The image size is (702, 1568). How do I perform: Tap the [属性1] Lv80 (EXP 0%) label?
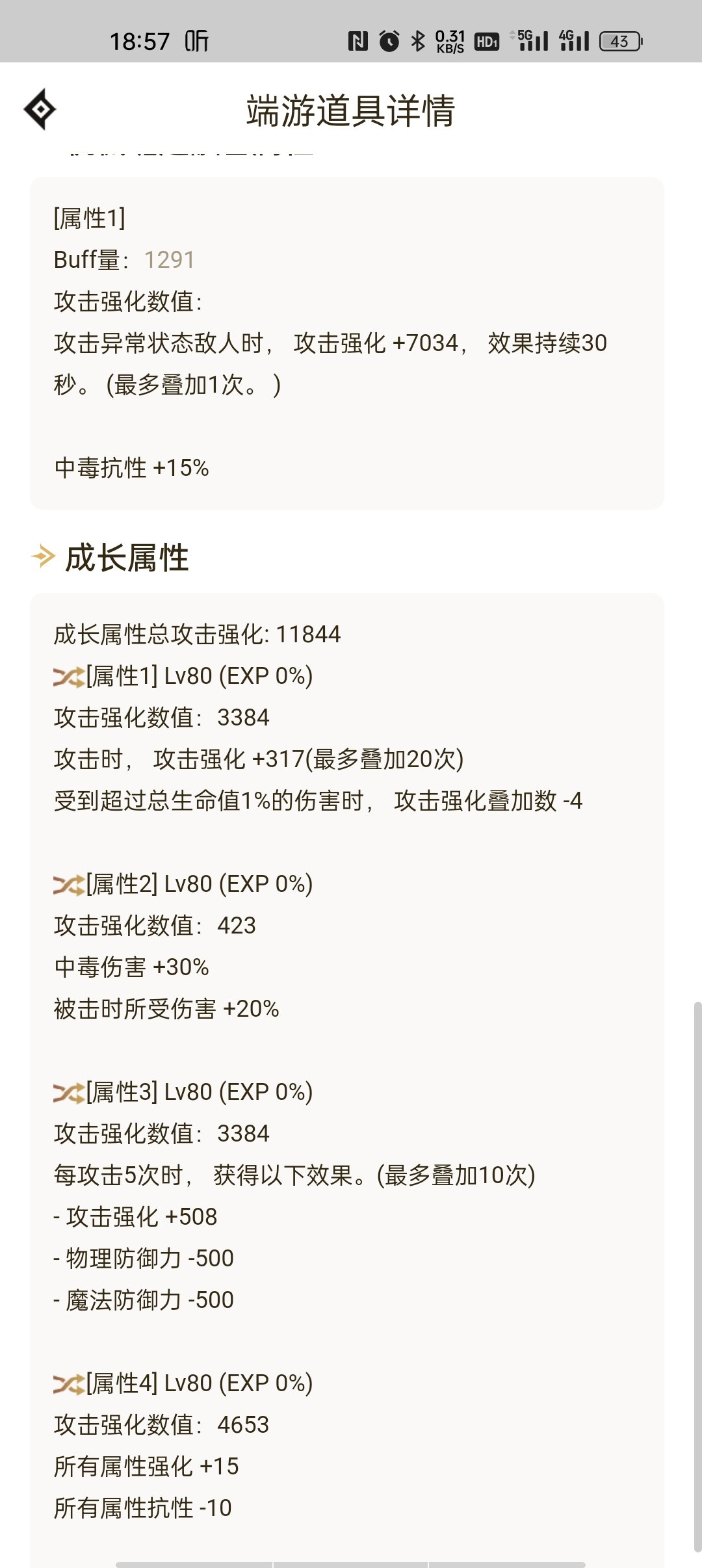(200, 676)
